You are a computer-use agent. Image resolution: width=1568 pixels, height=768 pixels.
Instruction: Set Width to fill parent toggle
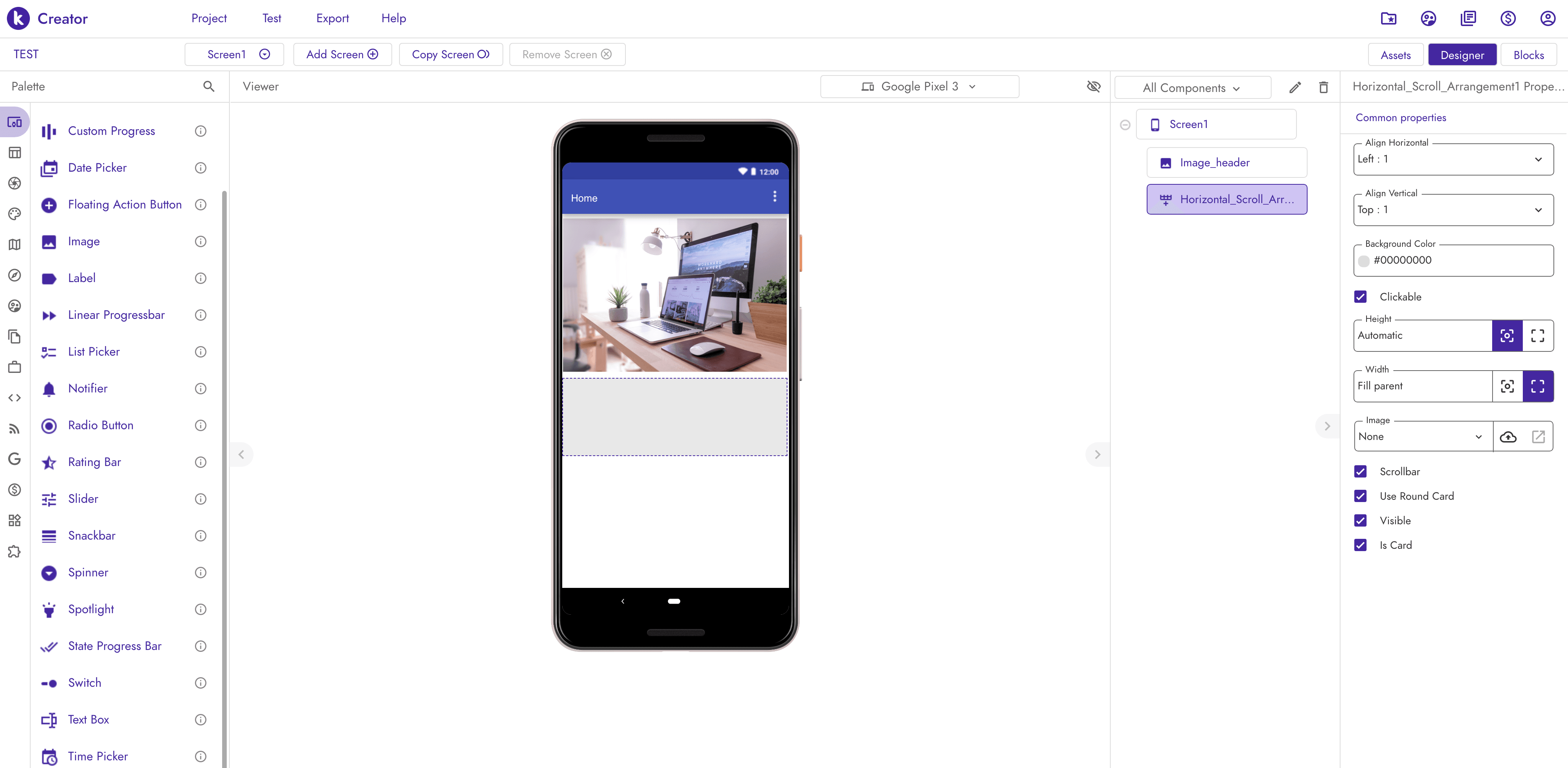(1538, 386)
